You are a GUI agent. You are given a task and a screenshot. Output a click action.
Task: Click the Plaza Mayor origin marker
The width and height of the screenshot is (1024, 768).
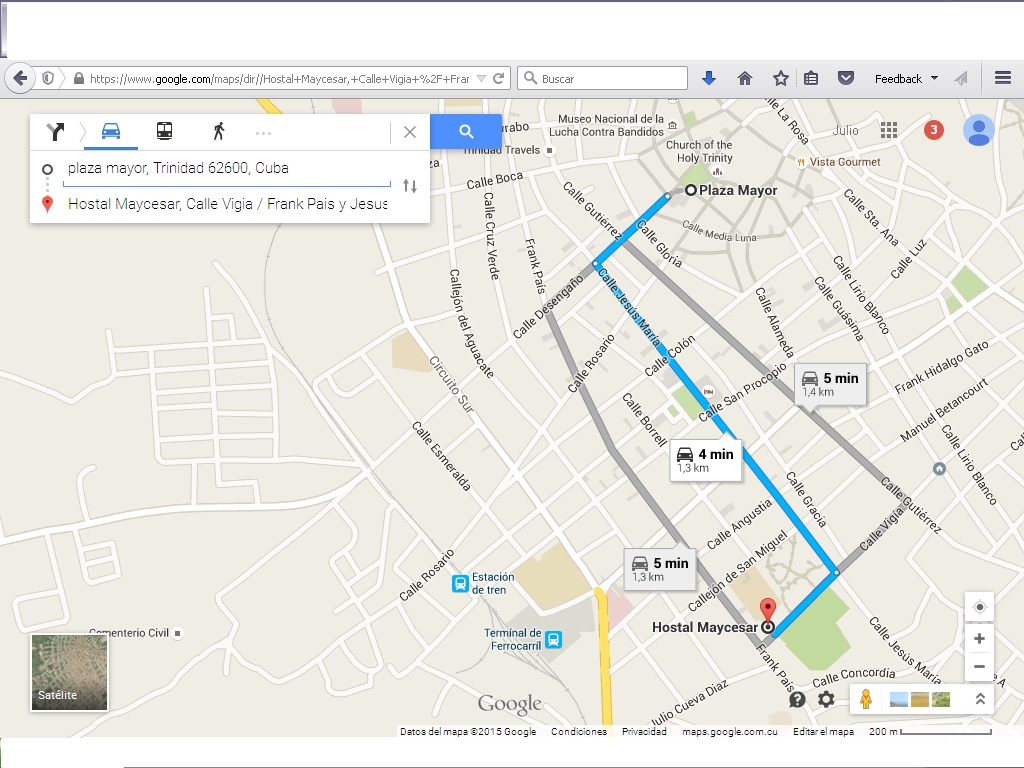(x=691, y=190)
